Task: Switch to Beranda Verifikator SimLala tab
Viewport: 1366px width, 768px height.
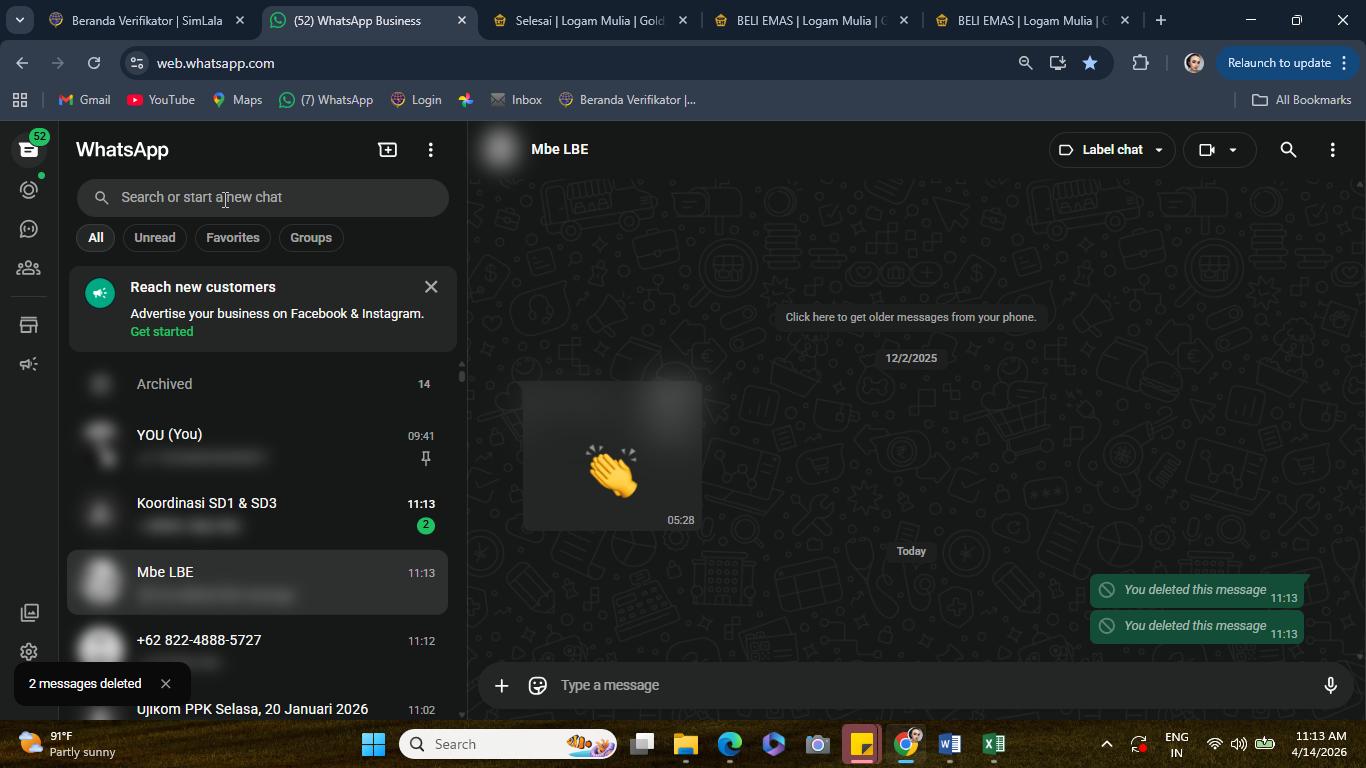Action: pyautogui.click(x=147, y=20)
